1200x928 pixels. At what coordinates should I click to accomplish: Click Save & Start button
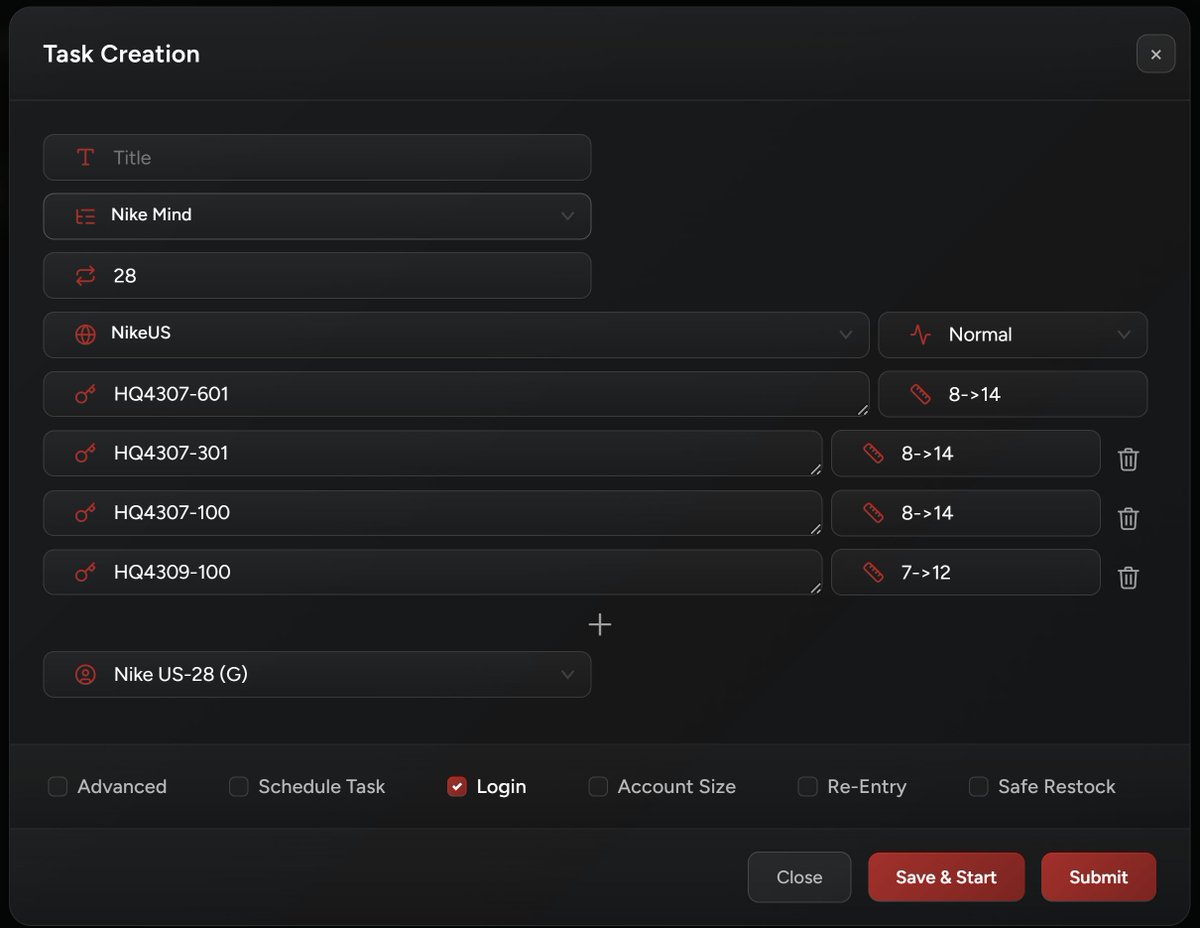pyautogui.click(x=946, y=877)
